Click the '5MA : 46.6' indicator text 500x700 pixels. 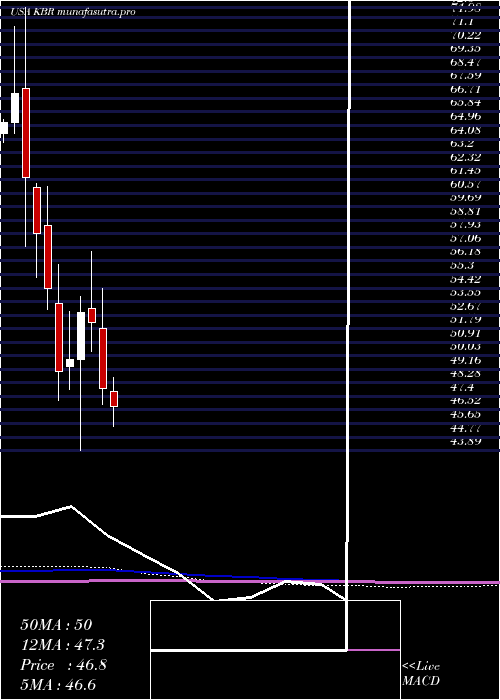(58, 685)
